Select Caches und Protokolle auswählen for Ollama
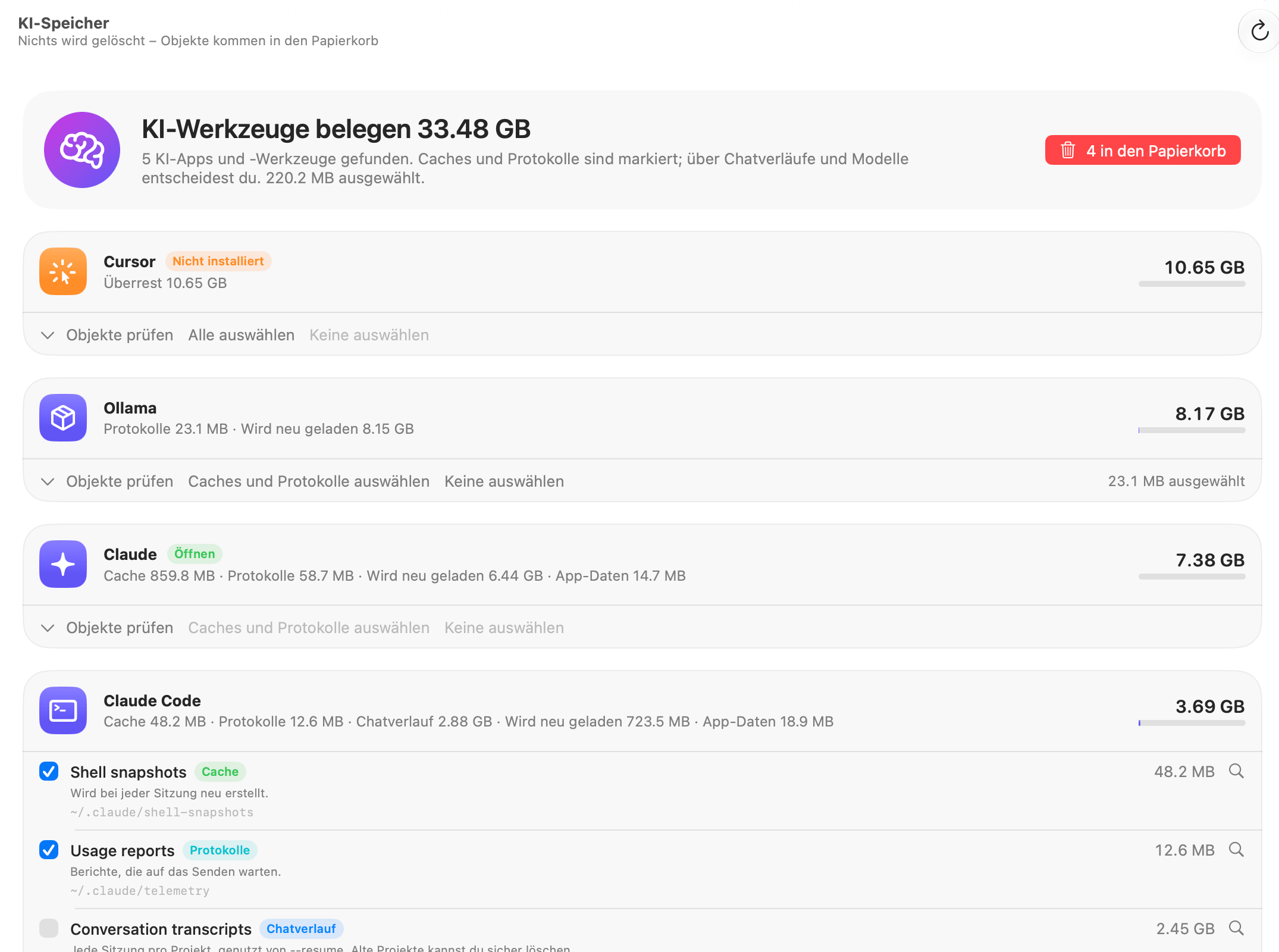Screen dimensions: 1279x952 point(309,481)
